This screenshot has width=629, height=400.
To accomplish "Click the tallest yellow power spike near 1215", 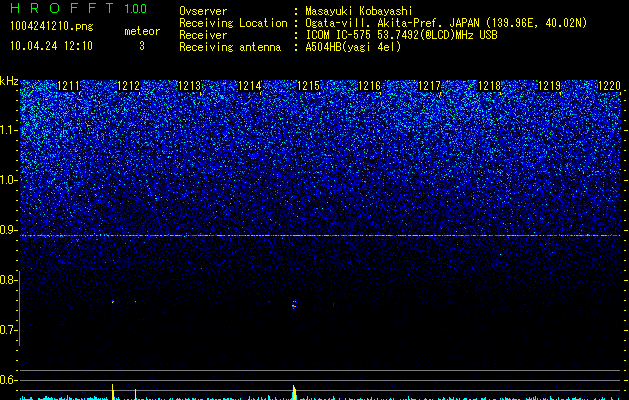I will tap(294, 392).
